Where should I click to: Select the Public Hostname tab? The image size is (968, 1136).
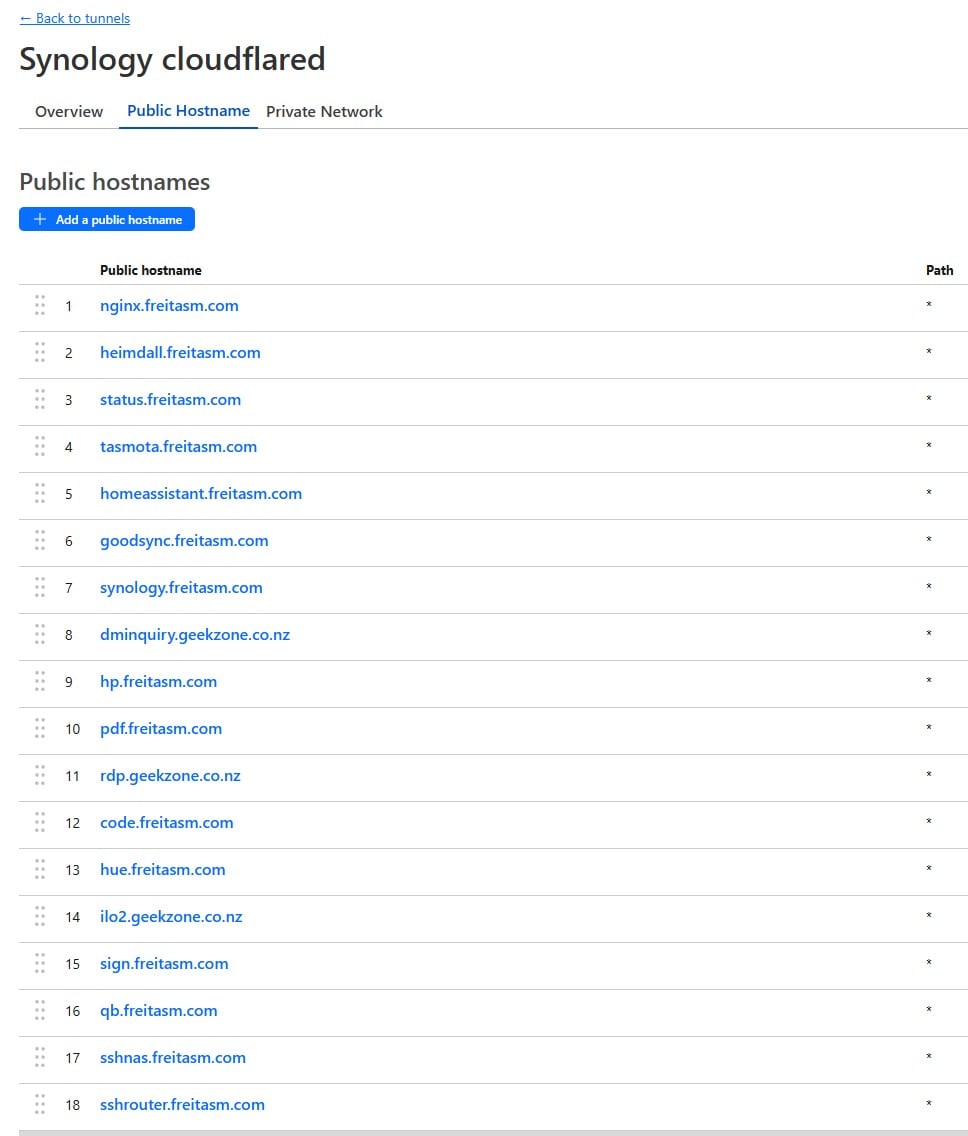pyautogui.click(x=188, y=111)
